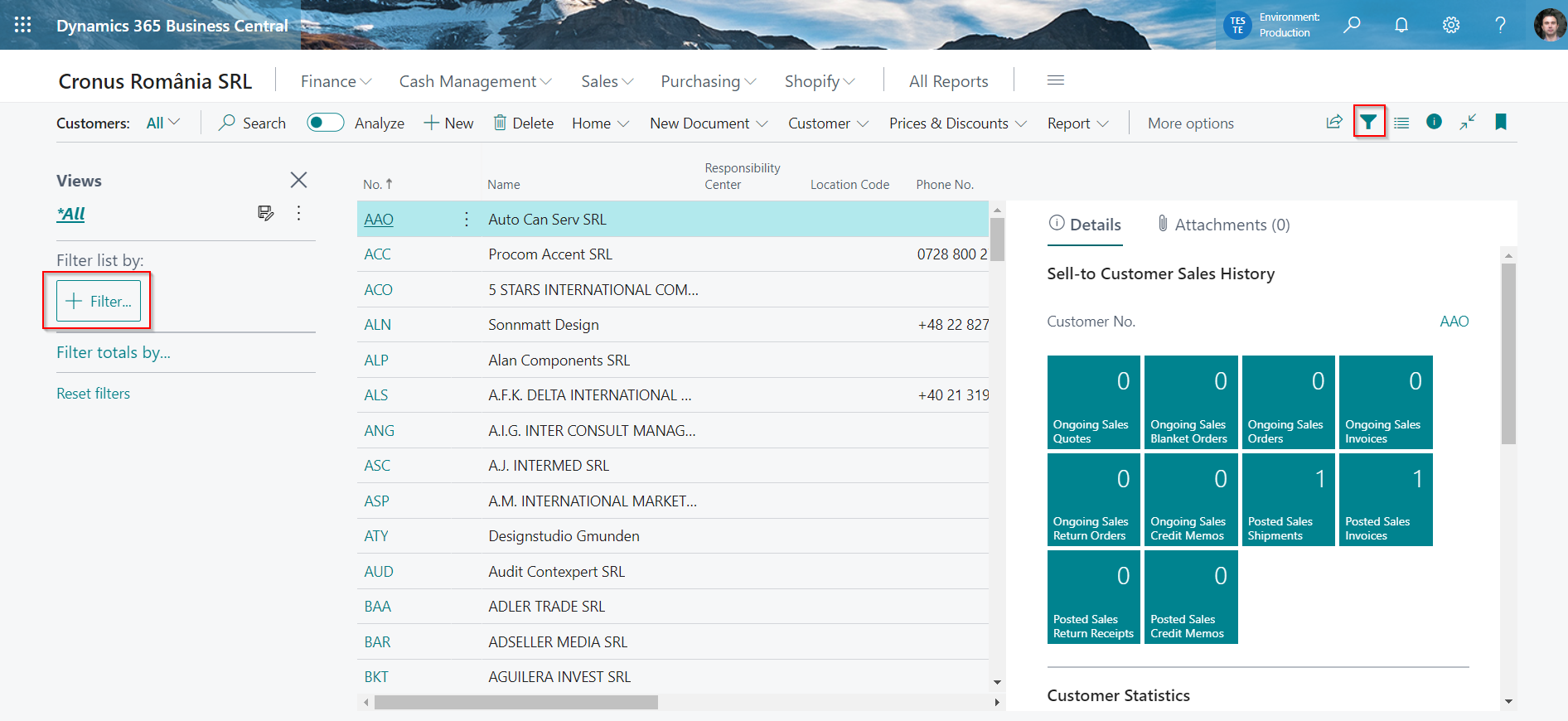Image resolution: width=1568 pixels, height=721 pixels.
Task: Open Cronus România SRL home
Action: [x=155, y=81]
